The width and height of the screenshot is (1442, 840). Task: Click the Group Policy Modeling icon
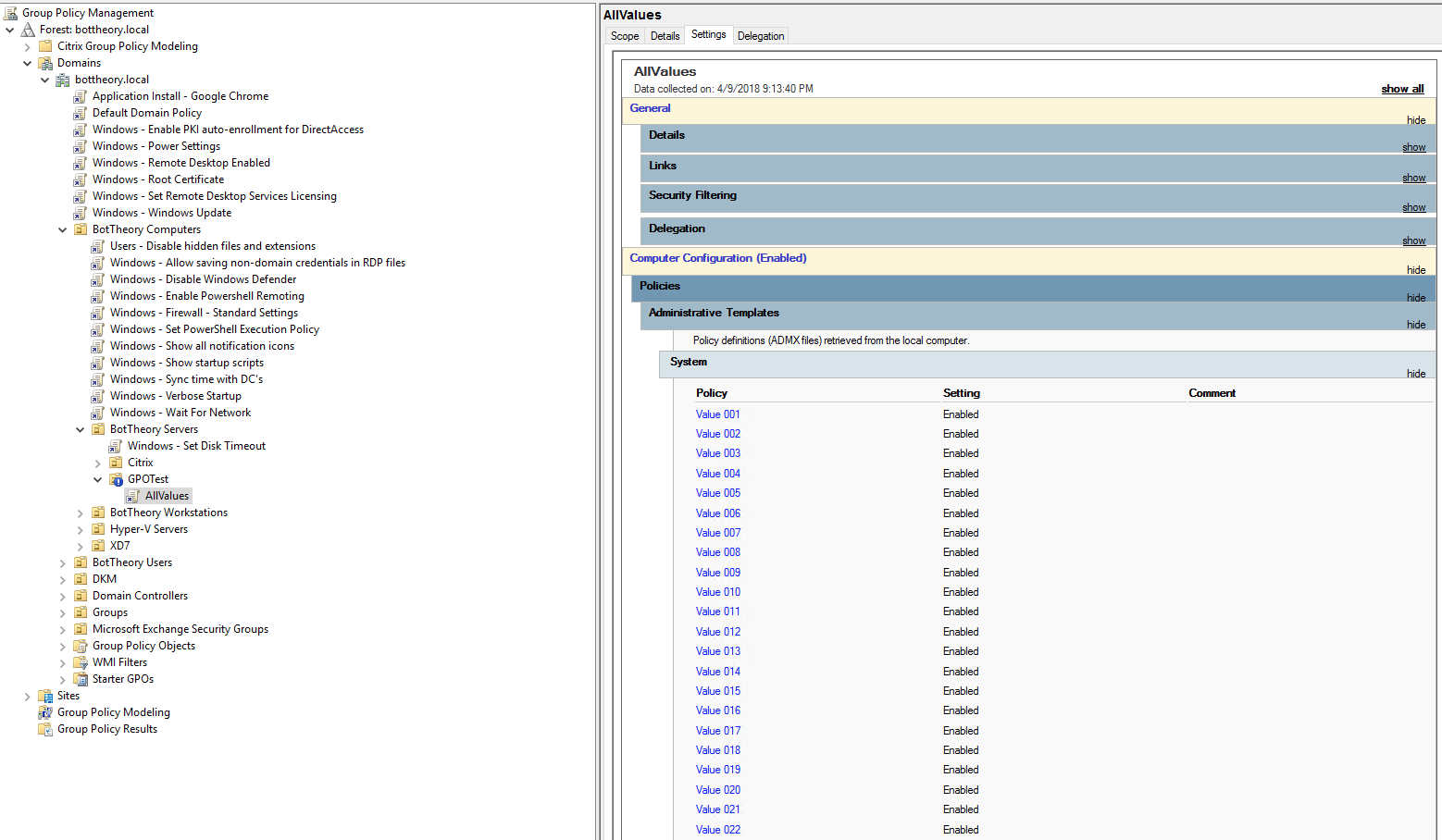click(x=45, y=712)
